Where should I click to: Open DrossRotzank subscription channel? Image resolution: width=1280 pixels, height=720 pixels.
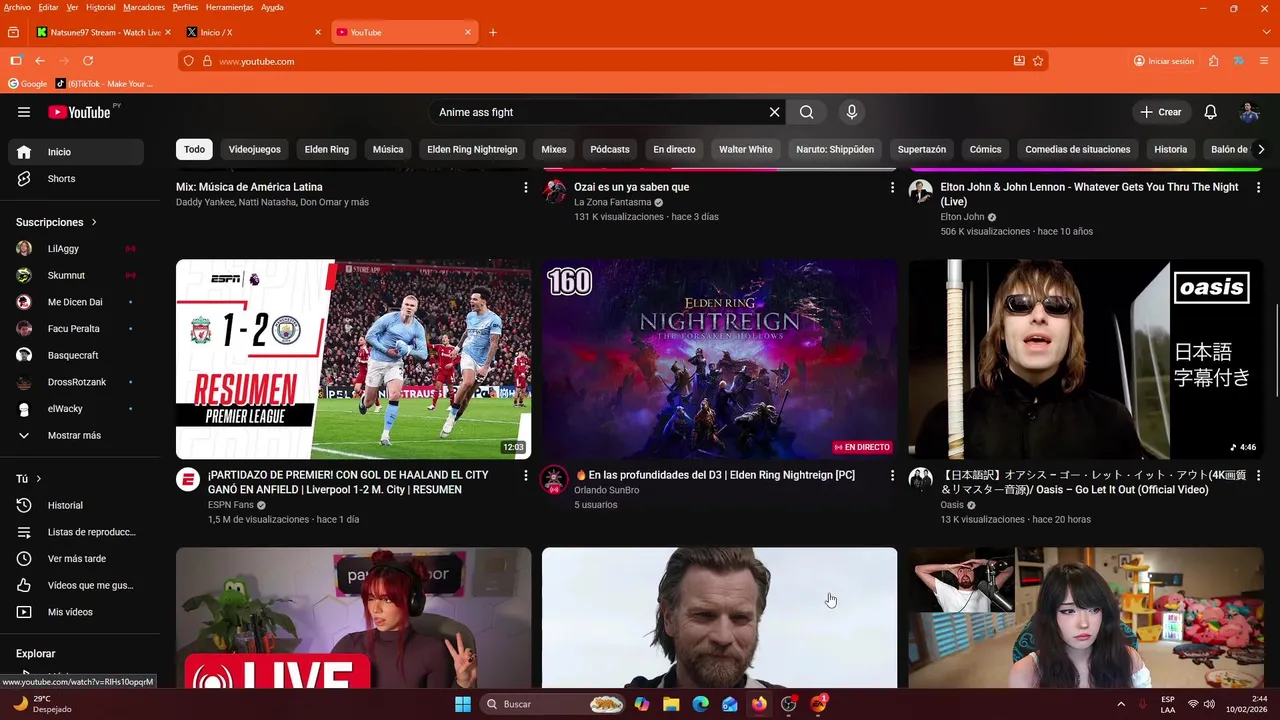coord(76,382)
